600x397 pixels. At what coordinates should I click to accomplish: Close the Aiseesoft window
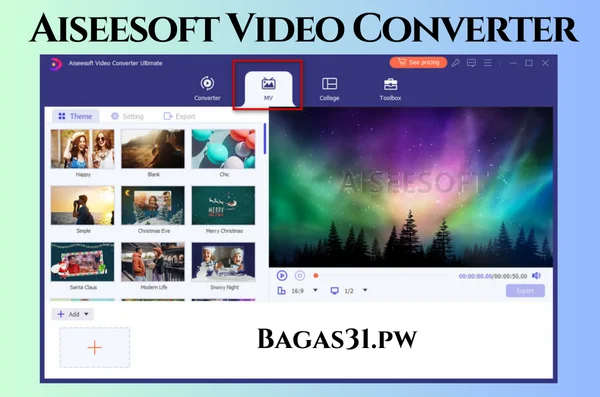pyautogui.click(x=545, y=63)
